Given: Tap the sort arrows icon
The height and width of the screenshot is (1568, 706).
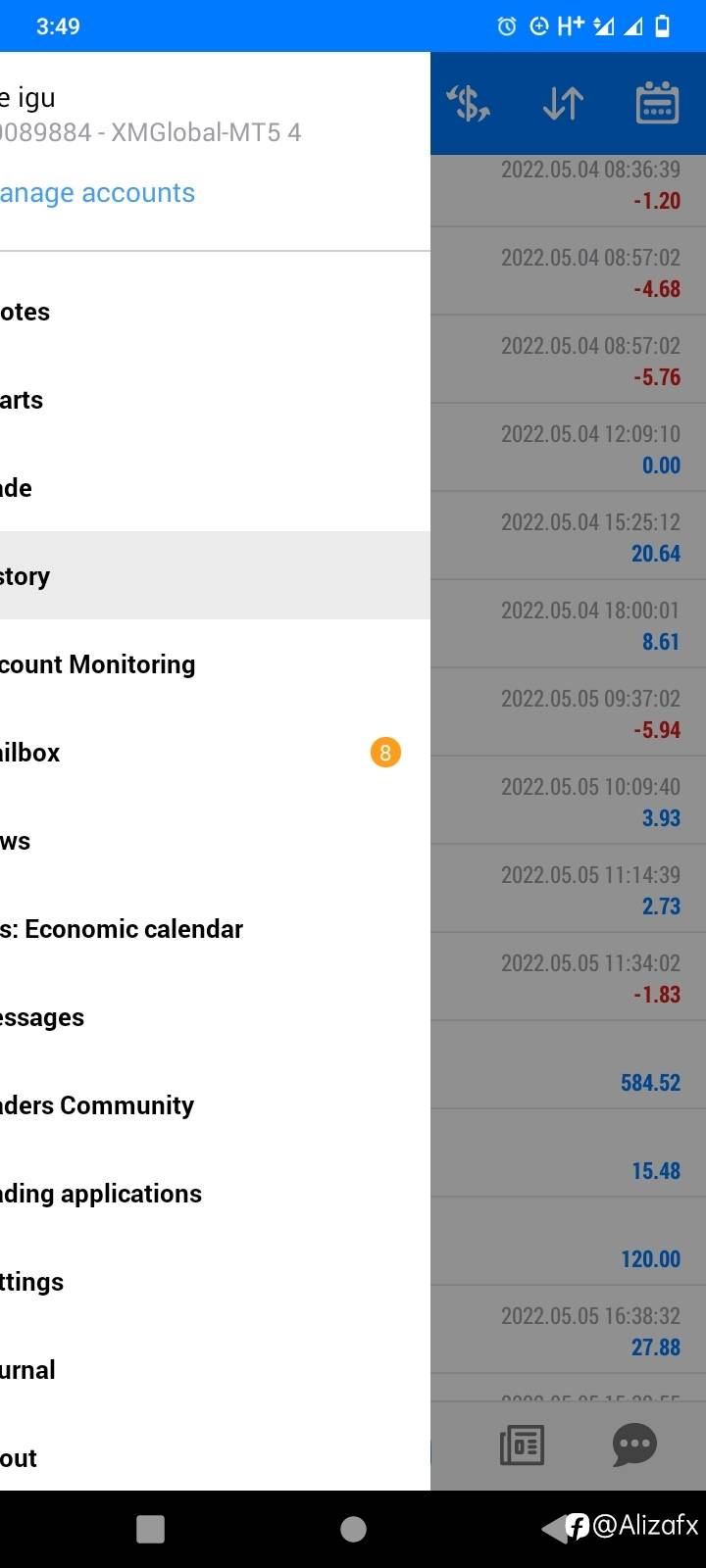Looking at the screenshot, I should (x=563, y=103).
